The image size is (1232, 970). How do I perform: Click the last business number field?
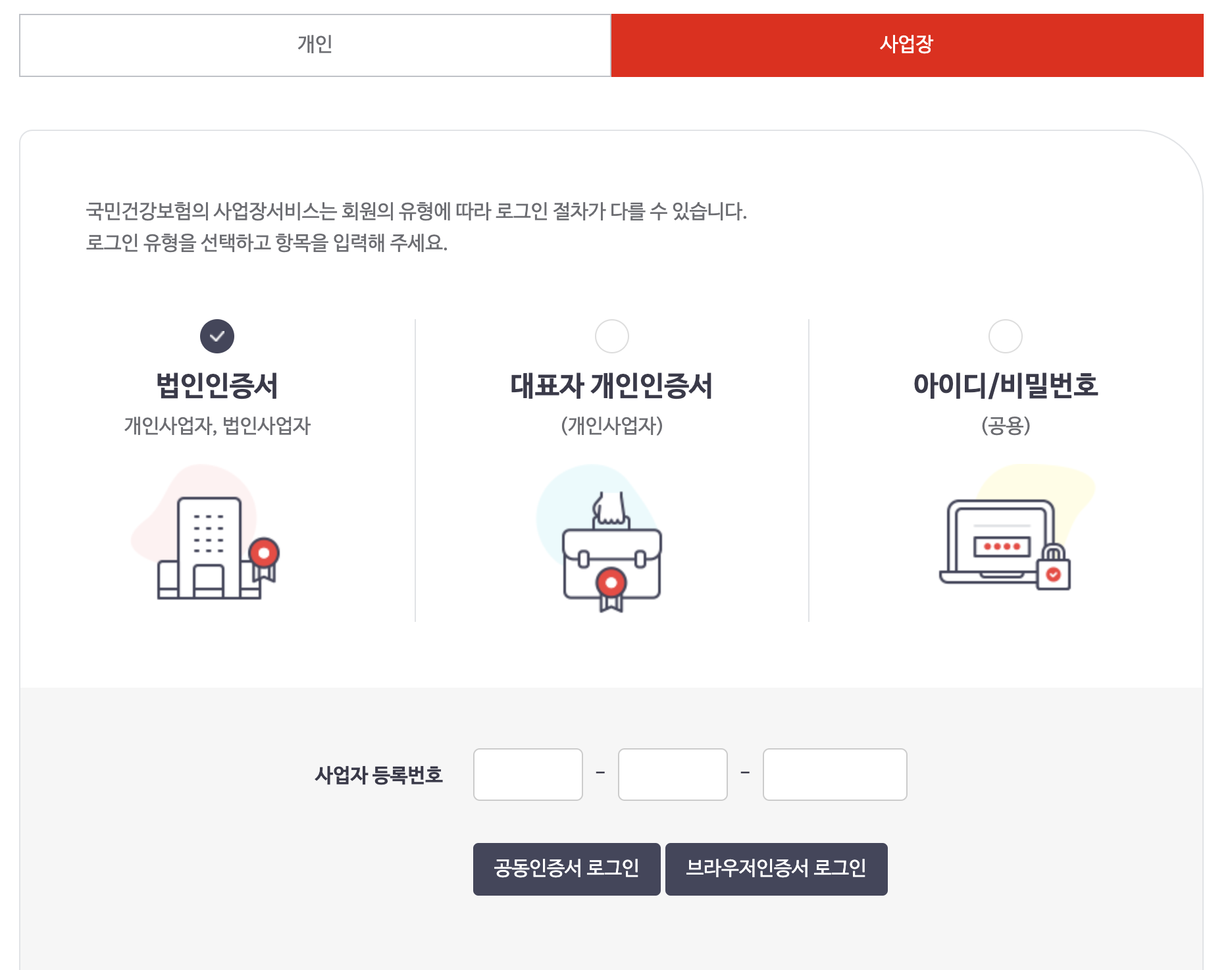point(835,775)
